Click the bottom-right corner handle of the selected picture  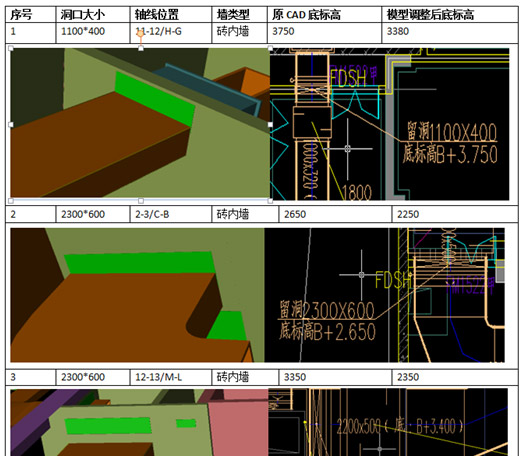[270, 201]
